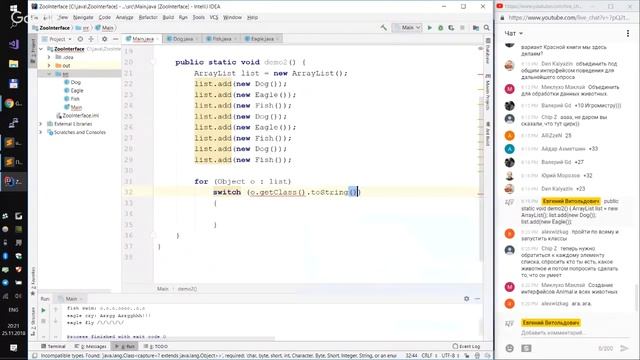The height and width of the screenshot is (360, 640).
Task: Open the Build menu
Action: tap(168, 18)
